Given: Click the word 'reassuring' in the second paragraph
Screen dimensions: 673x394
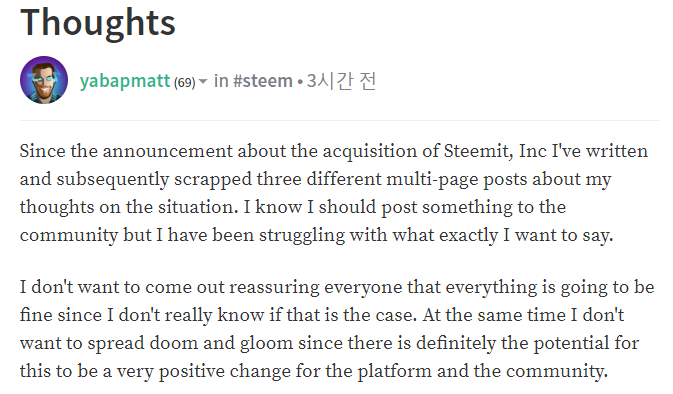Looking at the screenshot, I should pos(275,288).
